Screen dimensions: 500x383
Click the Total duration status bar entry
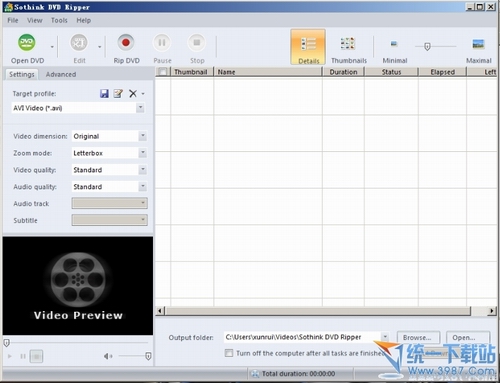pos(298,374)
